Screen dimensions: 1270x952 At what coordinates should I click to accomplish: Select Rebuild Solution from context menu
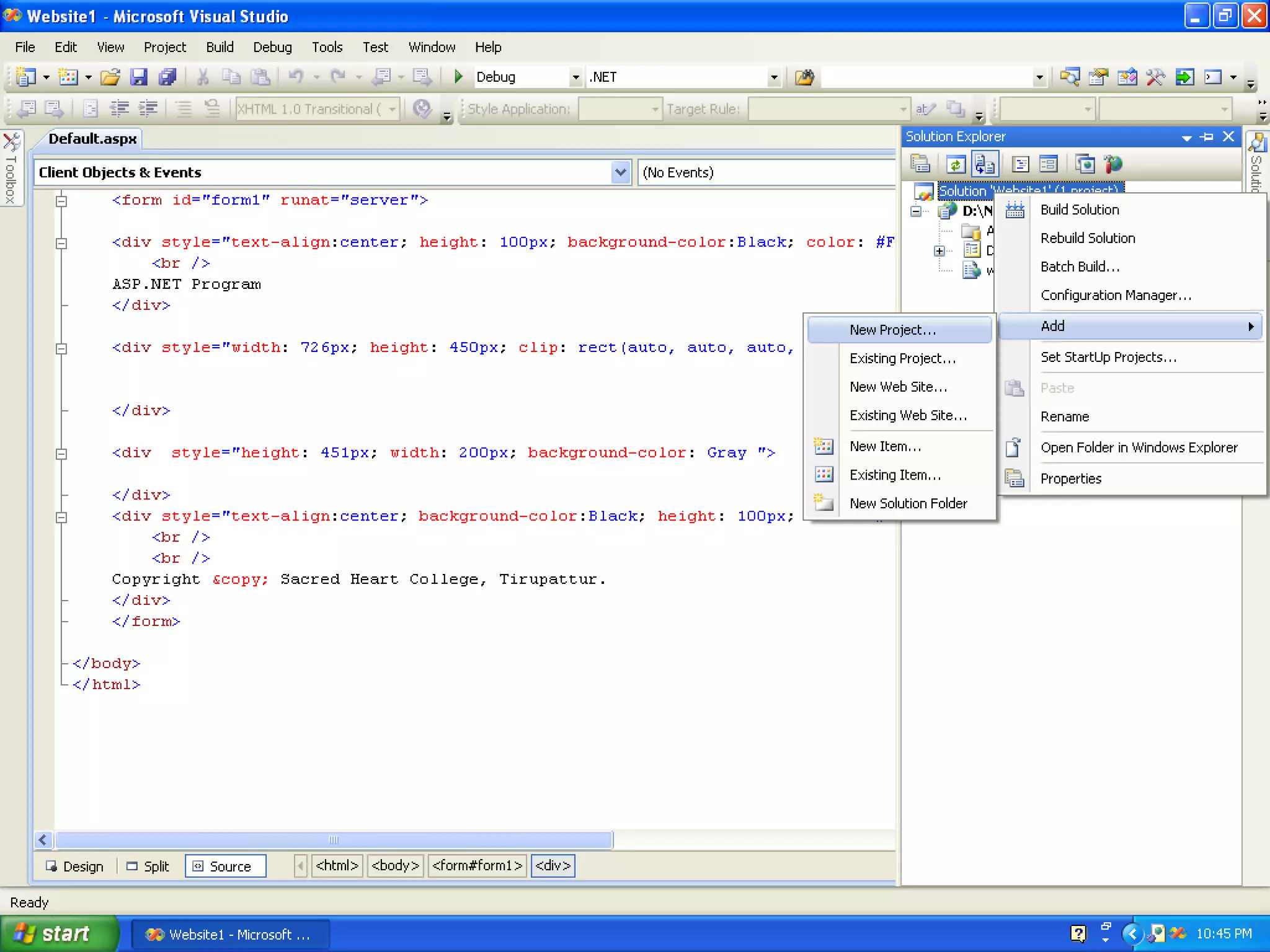pos(1132,238)
